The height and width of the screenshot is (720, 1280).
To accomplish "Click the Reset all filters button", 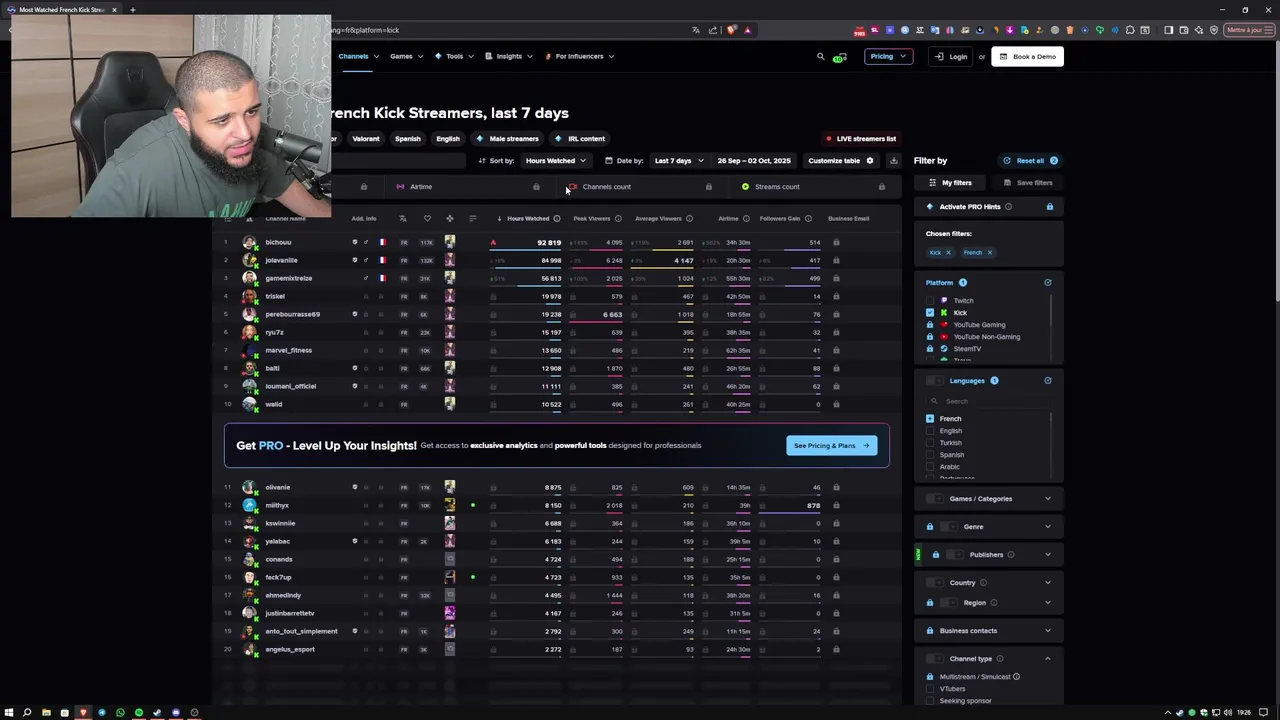I will [x=1031, y=160].
